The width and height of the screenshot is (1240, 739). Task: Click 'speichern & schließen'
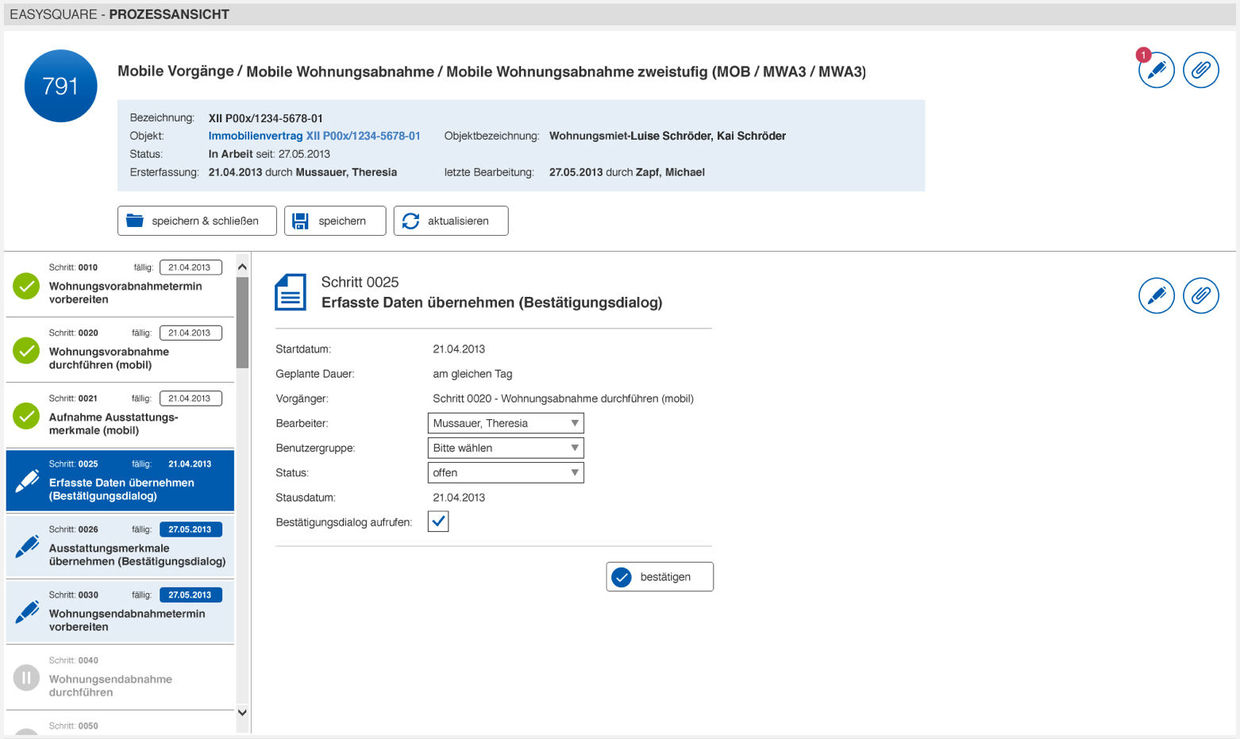(196, 220)
